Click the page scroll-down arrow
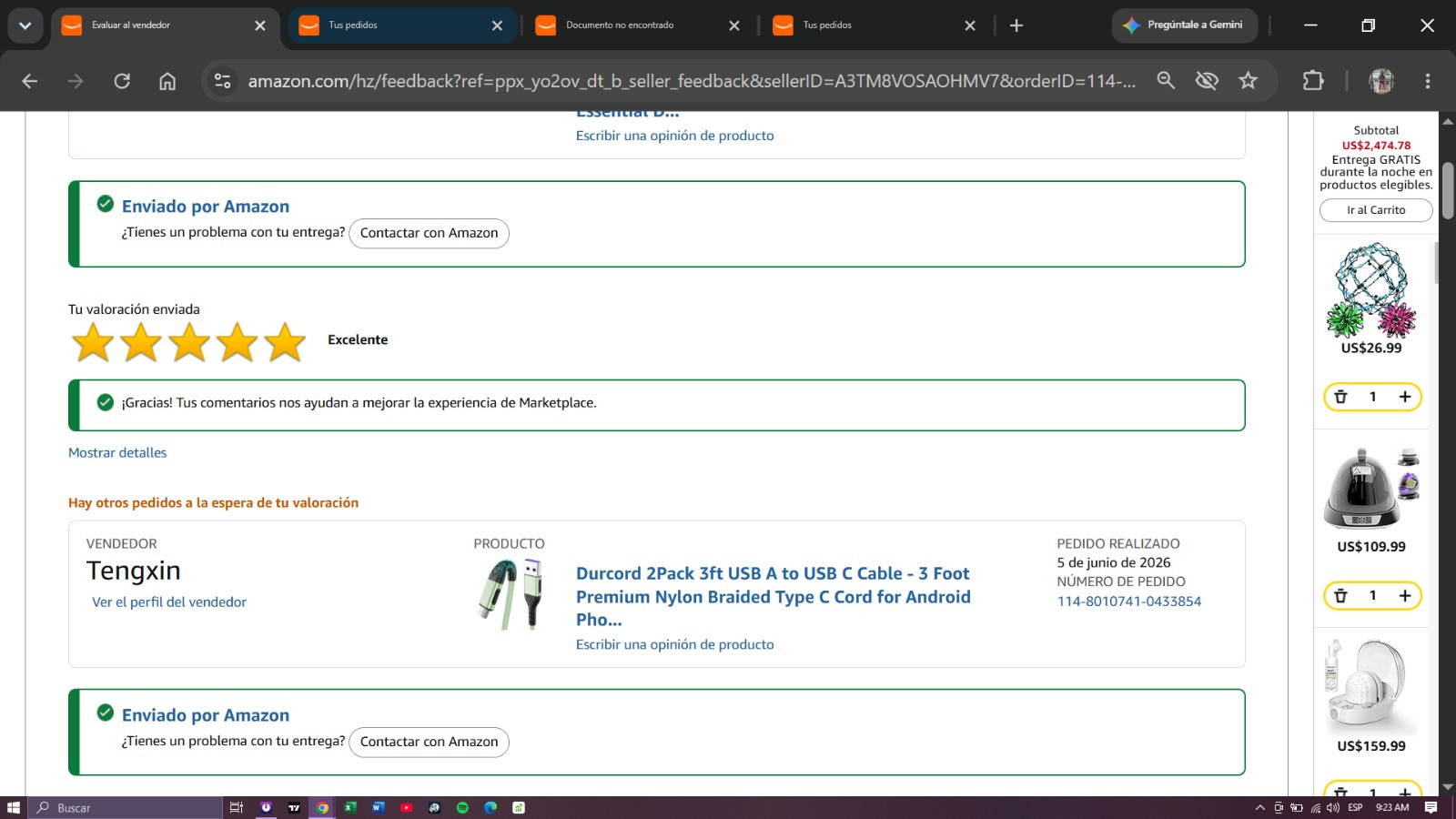The image size is (1456, 819). point(1448,787)
